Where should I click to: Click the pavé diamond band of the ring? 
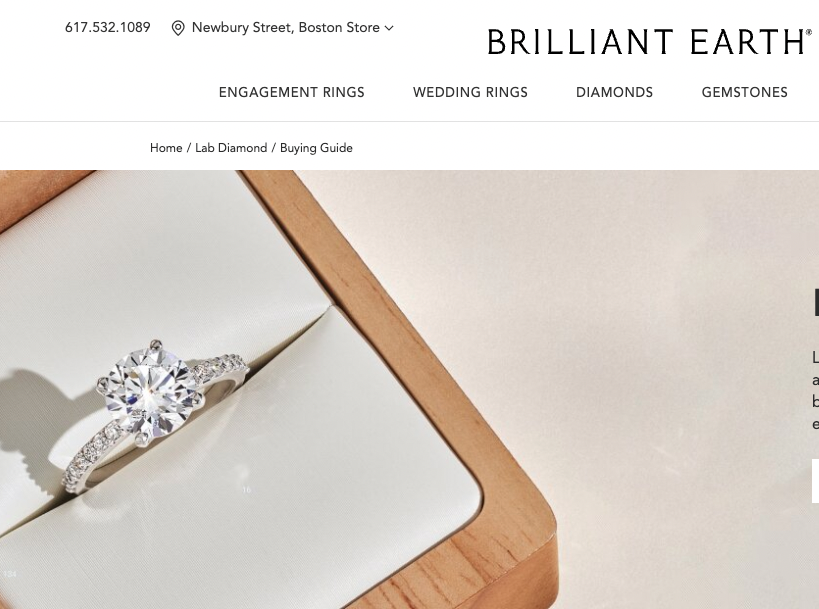point(91,456)
